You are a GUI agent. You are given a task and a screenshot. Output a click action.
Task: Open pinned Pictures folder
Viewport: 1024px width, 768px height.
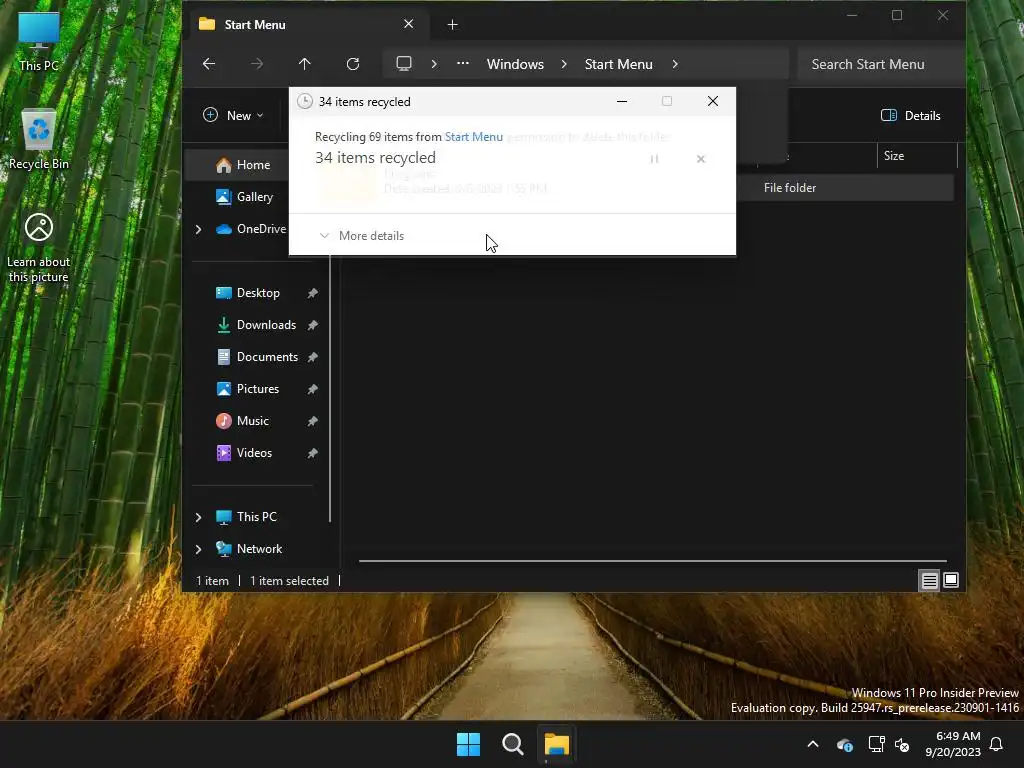[248, 389]
